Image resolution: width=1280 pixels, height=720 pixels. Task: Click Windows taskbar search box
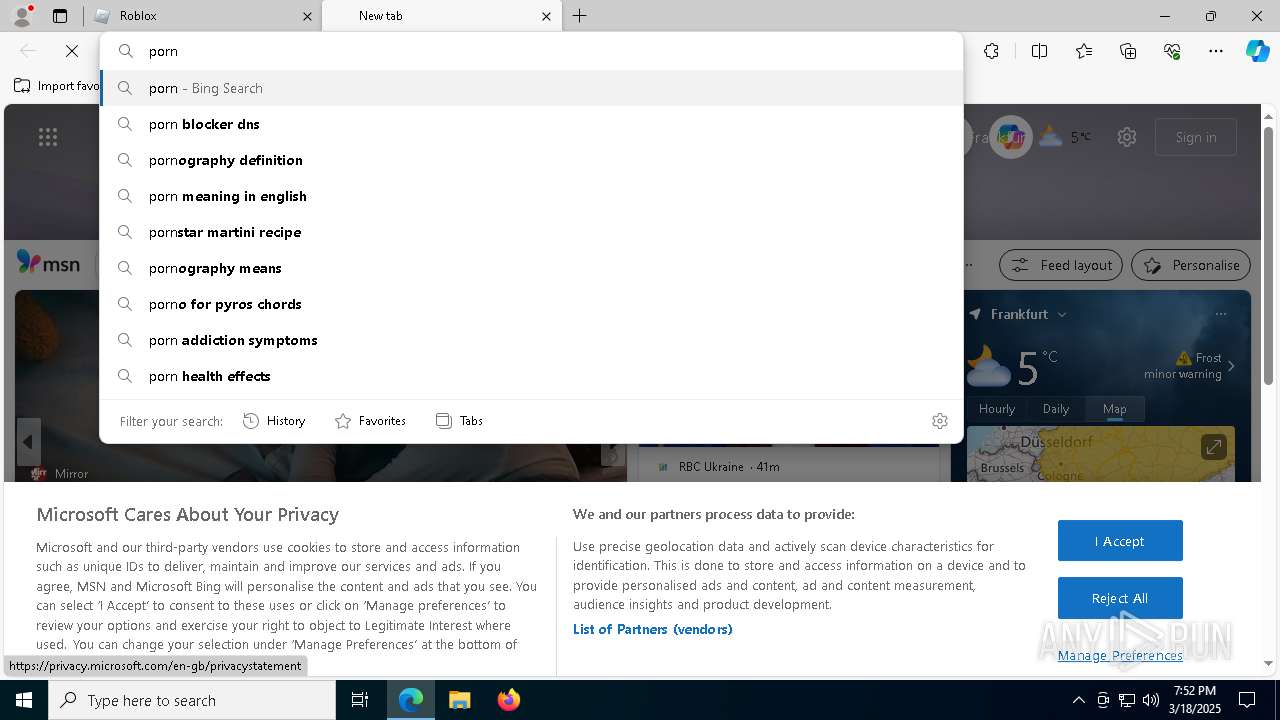pos(192,700)
